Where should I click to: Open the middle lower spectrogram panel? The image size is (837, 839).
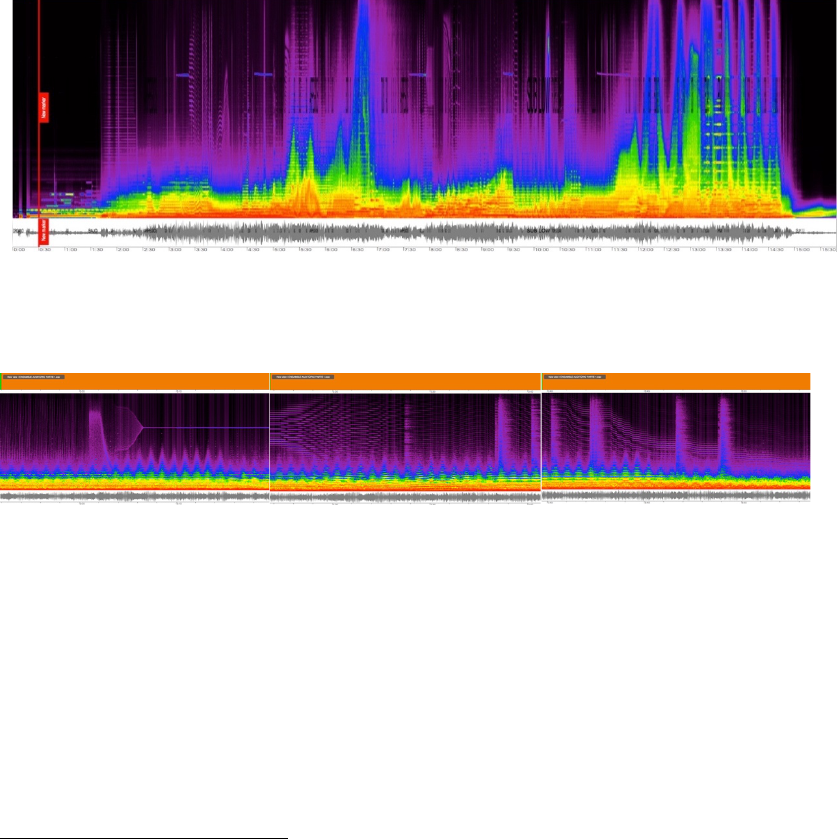click(405, 440)
